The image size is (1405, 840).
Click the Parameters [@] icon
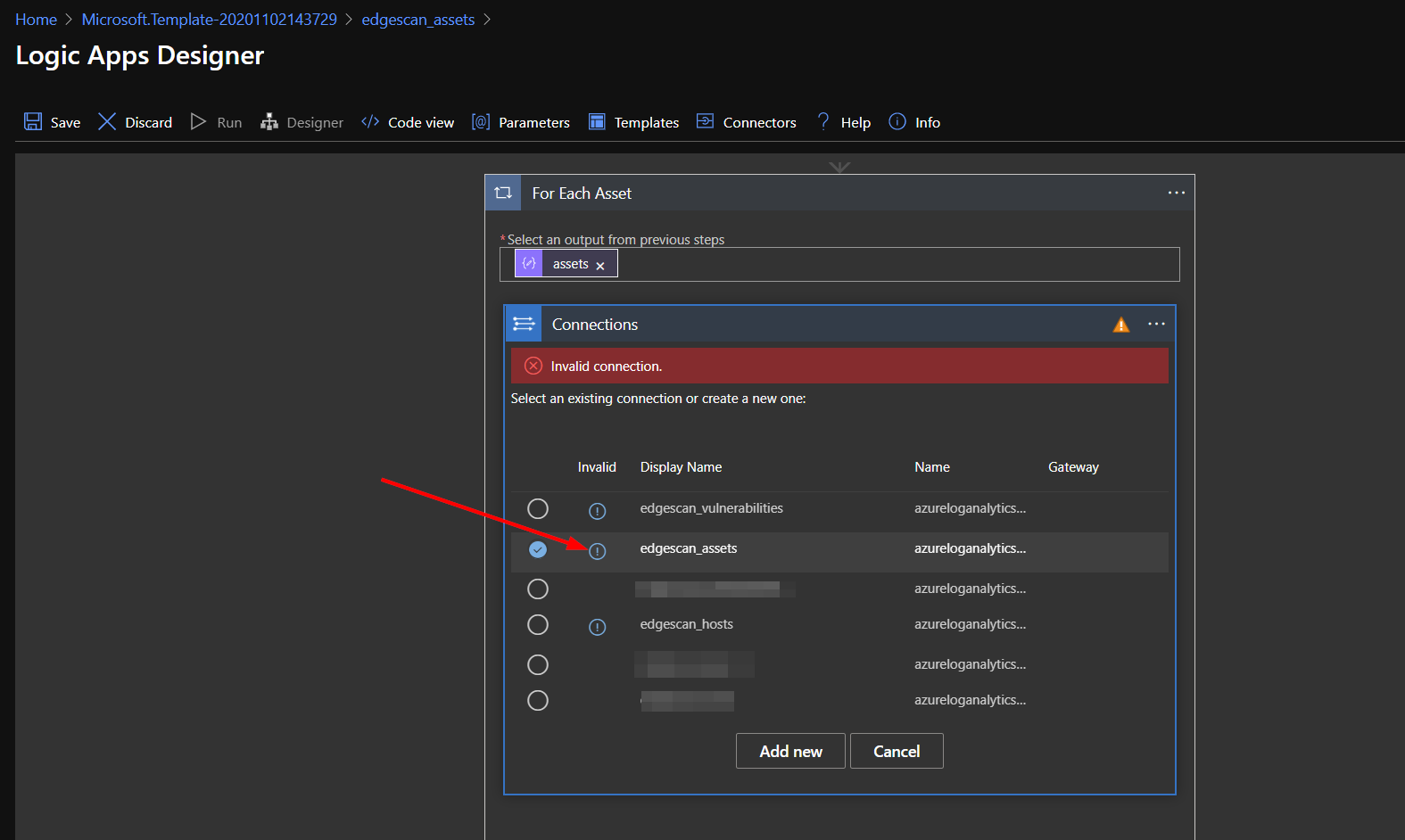tap(481, 121)
